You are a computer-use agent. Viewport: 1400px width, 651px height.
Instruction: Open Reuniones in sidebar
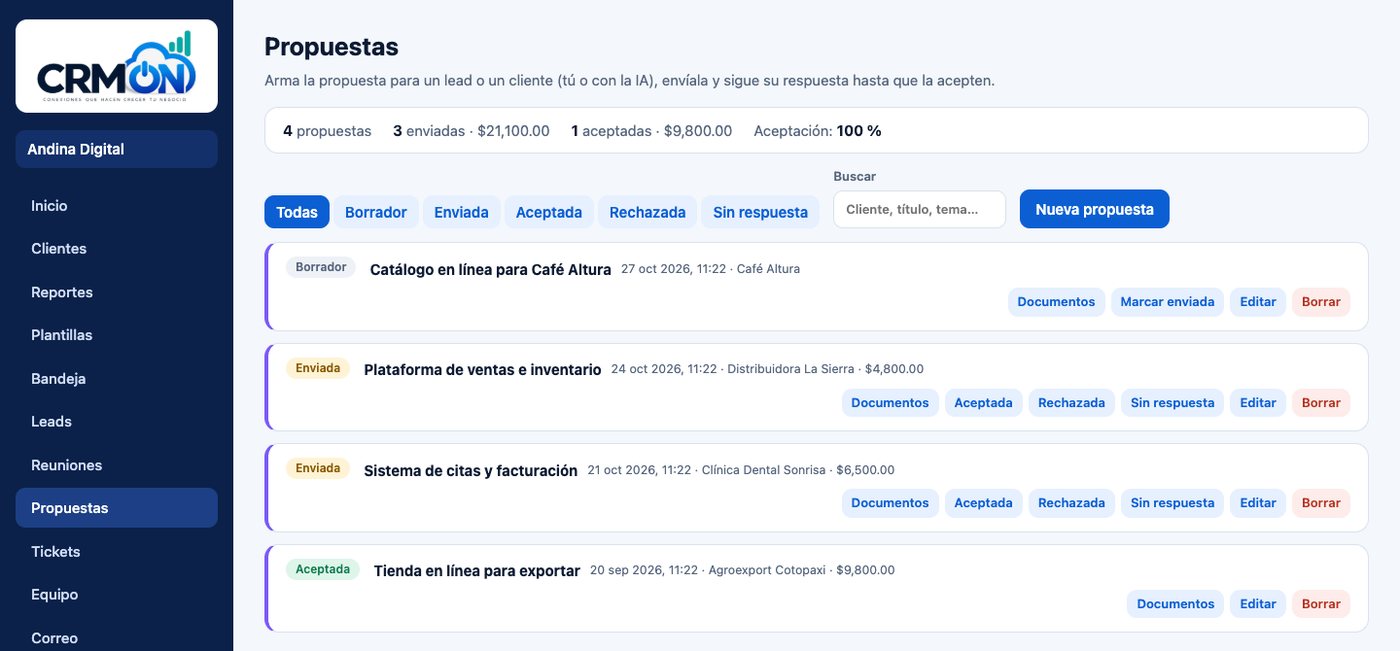[116, 465]
